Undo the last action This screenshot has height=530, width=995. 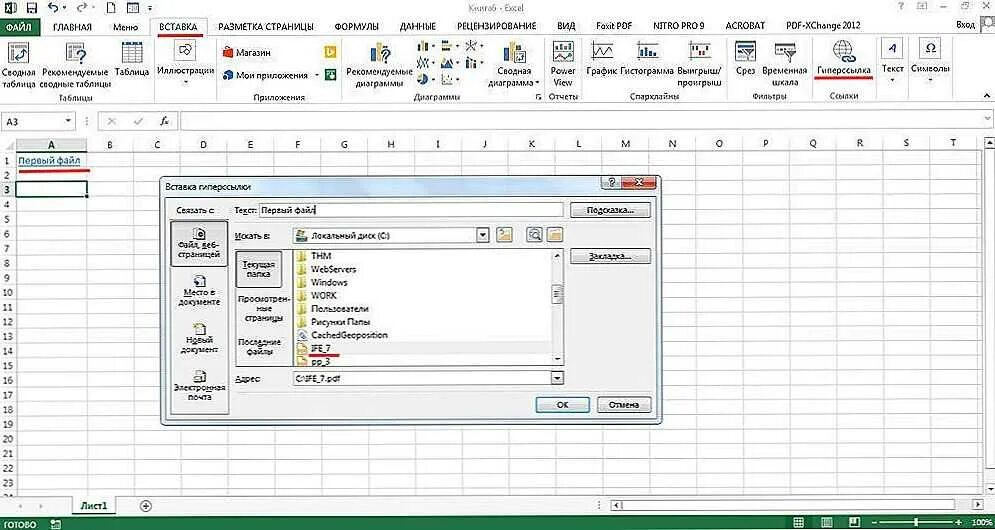tap(54, 8)
